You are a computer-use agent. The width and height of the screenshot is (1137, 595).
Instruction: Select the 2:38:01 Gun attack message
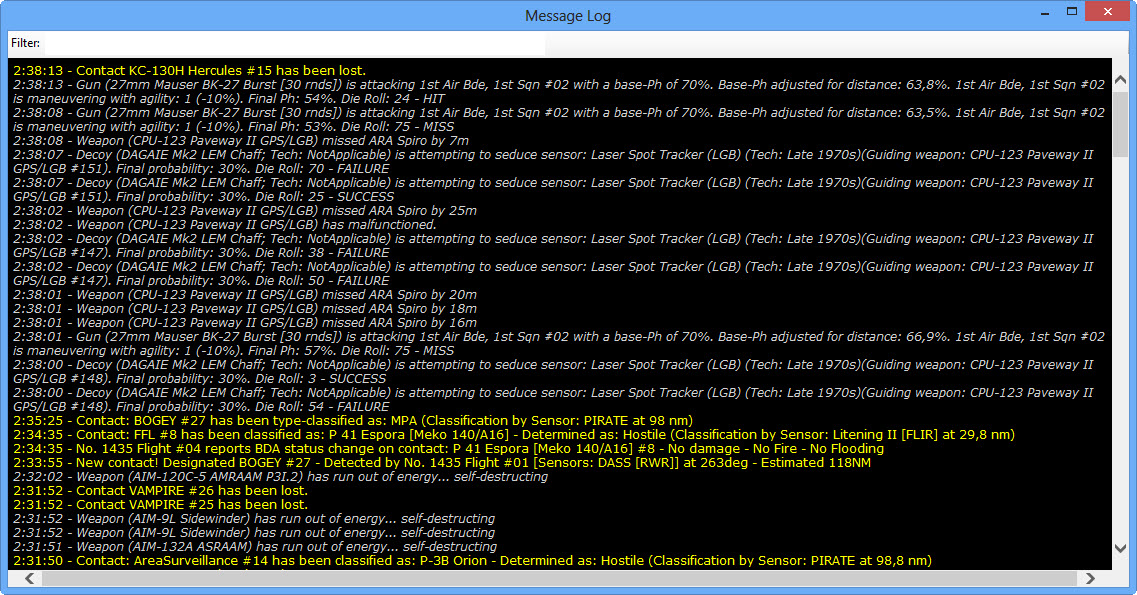pos(559,344)
